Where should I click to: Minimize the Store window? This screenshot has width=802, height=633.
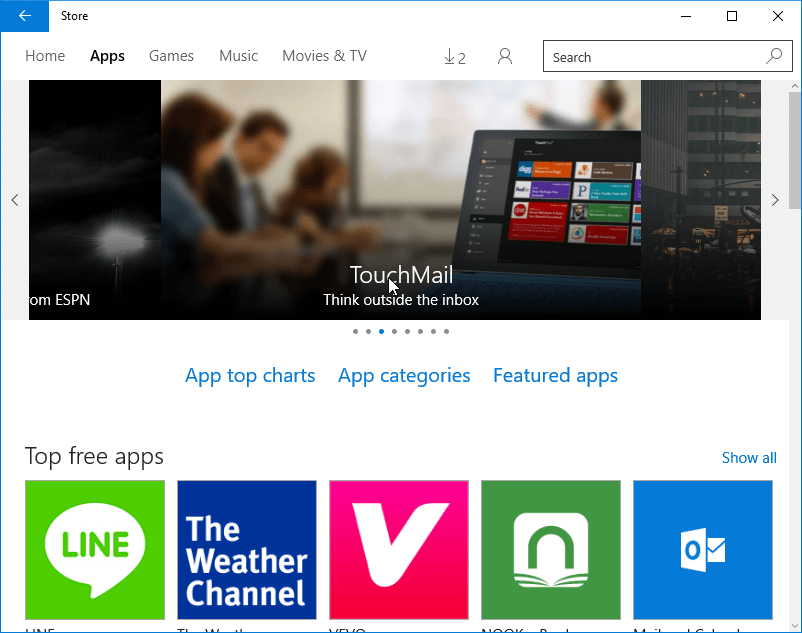[686, 16]
